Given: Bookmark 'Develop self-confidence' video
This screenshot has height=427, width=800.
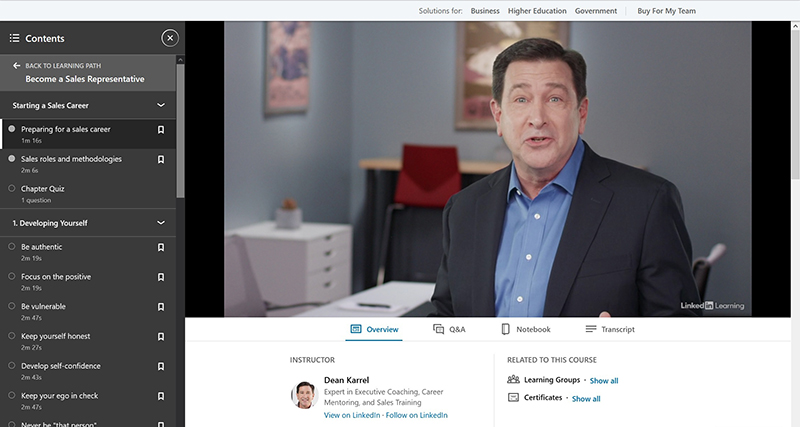Looking at the screenshot, I should (x=161, y=366).
